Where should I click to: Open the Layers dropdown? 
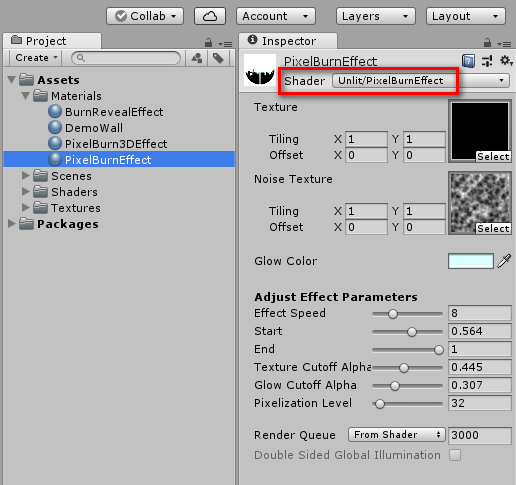tap(376, 16)
